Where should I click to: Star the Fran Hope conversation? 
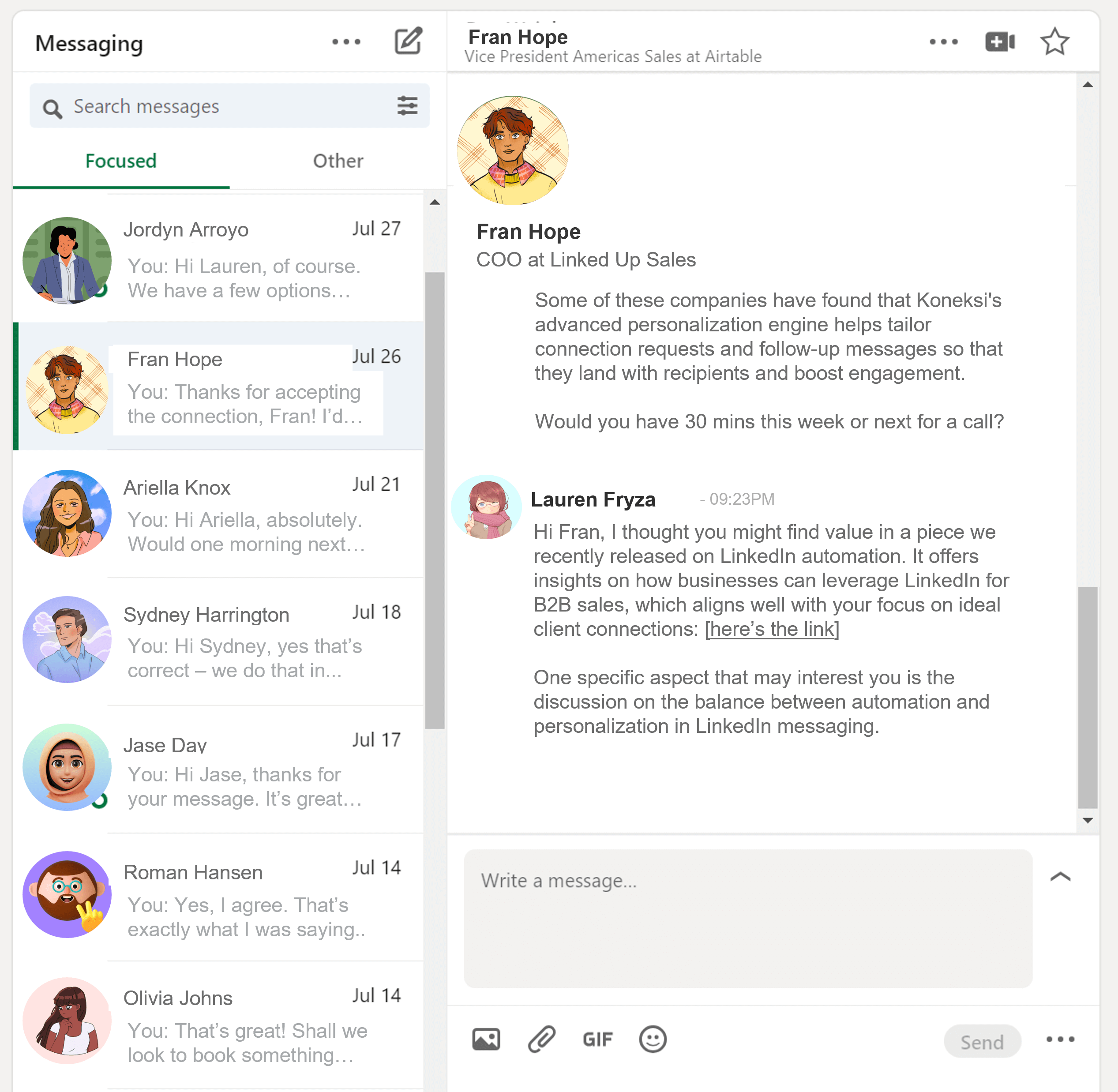(1054, 41)
